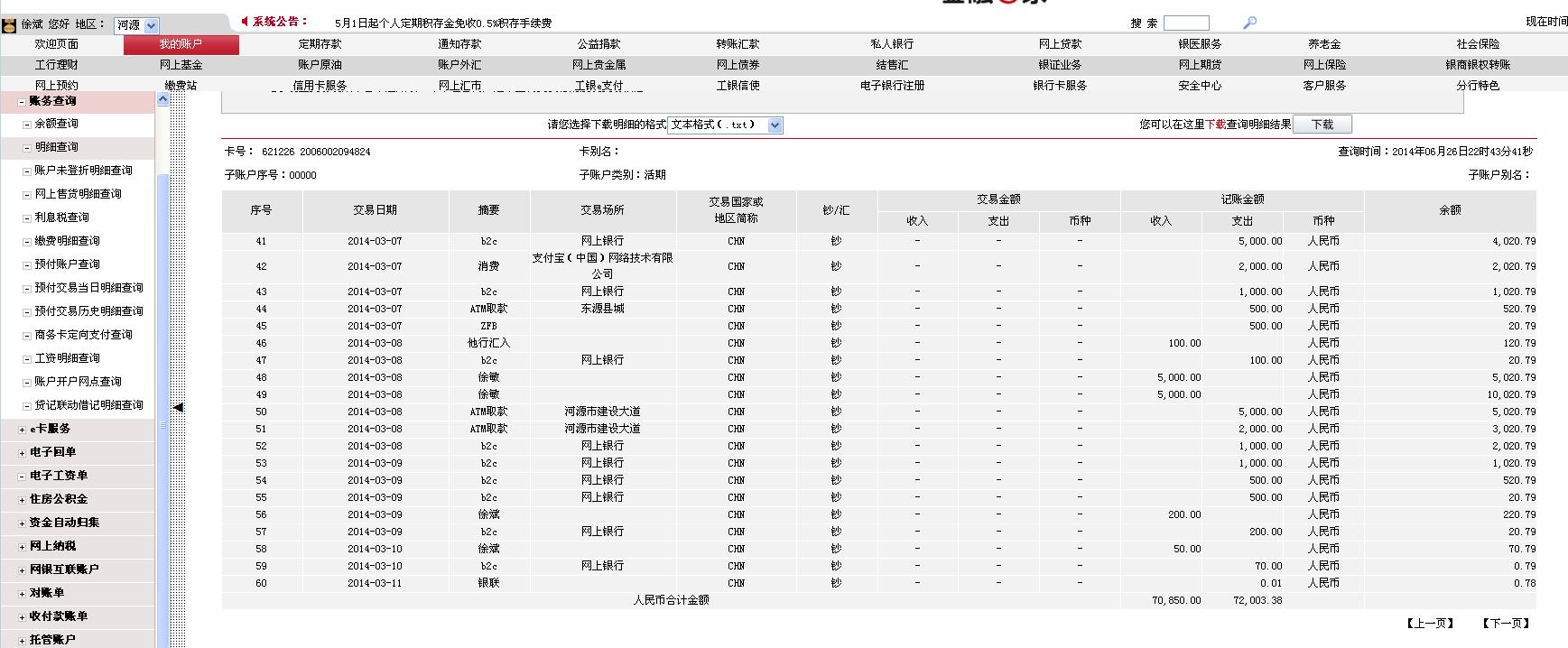Open the 网上保险 menu
Image resolution: width=1568 pixels, height=648 pixels.
coord(1325,65)
